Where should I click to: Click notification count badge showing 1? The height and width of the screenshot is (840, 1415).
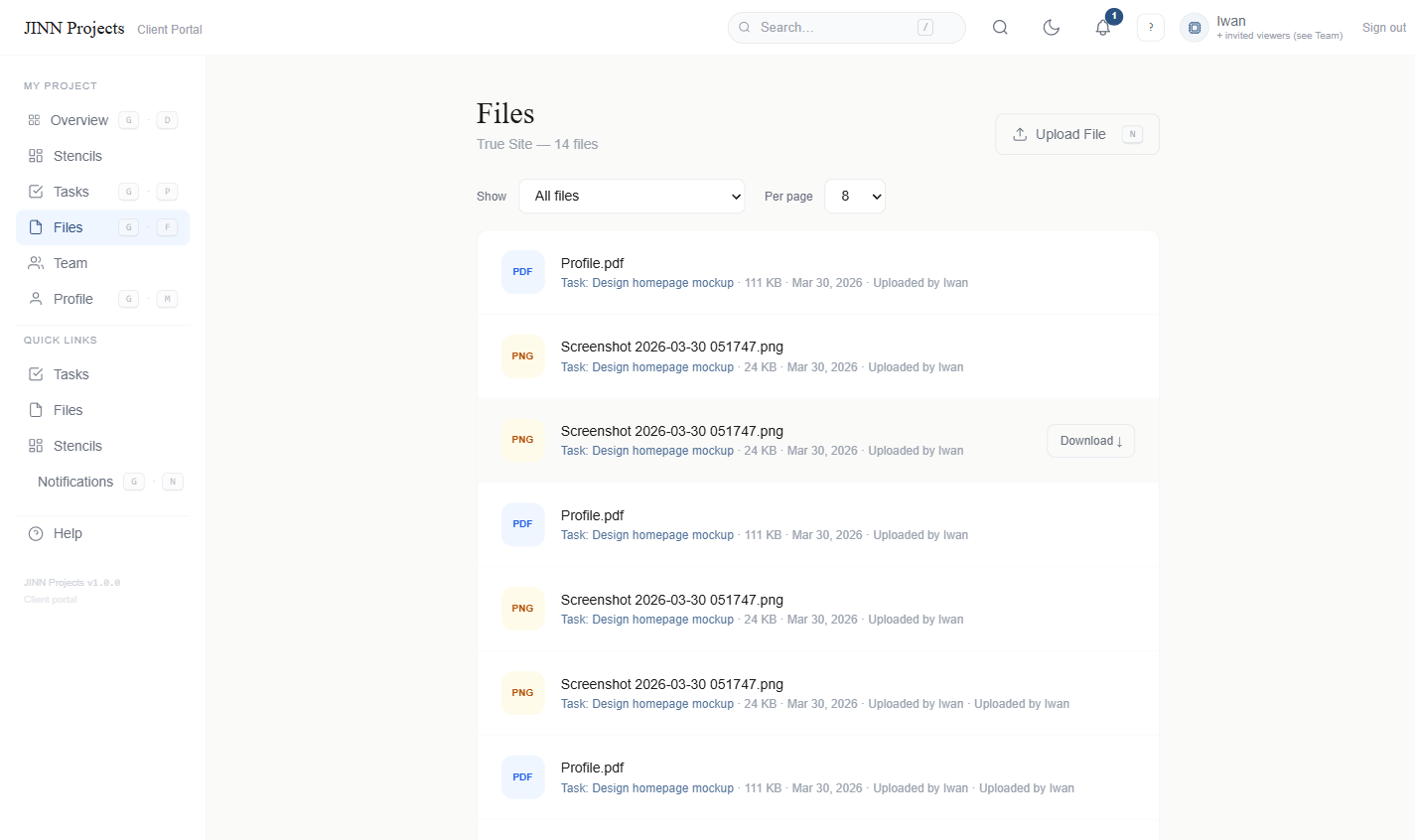coord(1114,16)
